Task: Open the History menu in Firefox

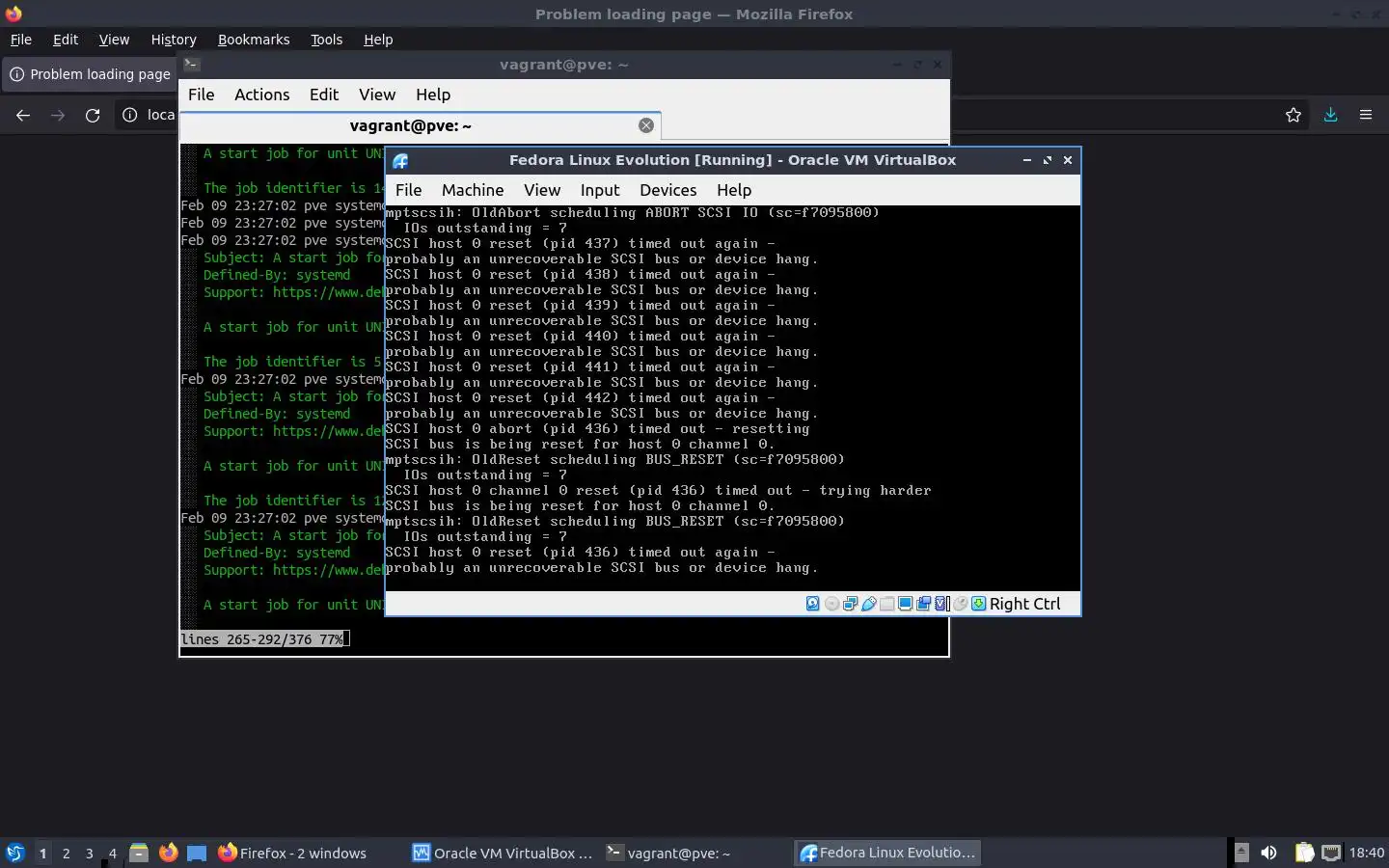Action: pyautogui.click(x=174, y=40)
